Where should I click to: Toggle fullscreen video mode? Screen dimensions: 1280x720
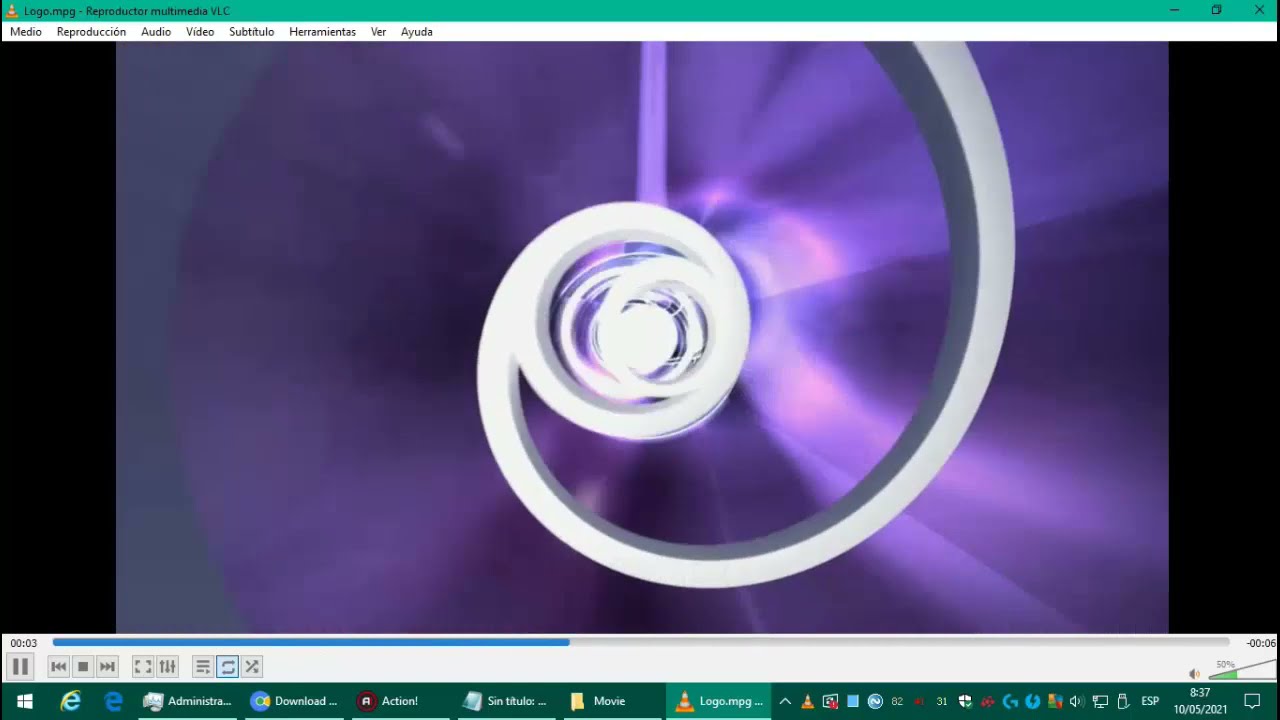(143, 666)
